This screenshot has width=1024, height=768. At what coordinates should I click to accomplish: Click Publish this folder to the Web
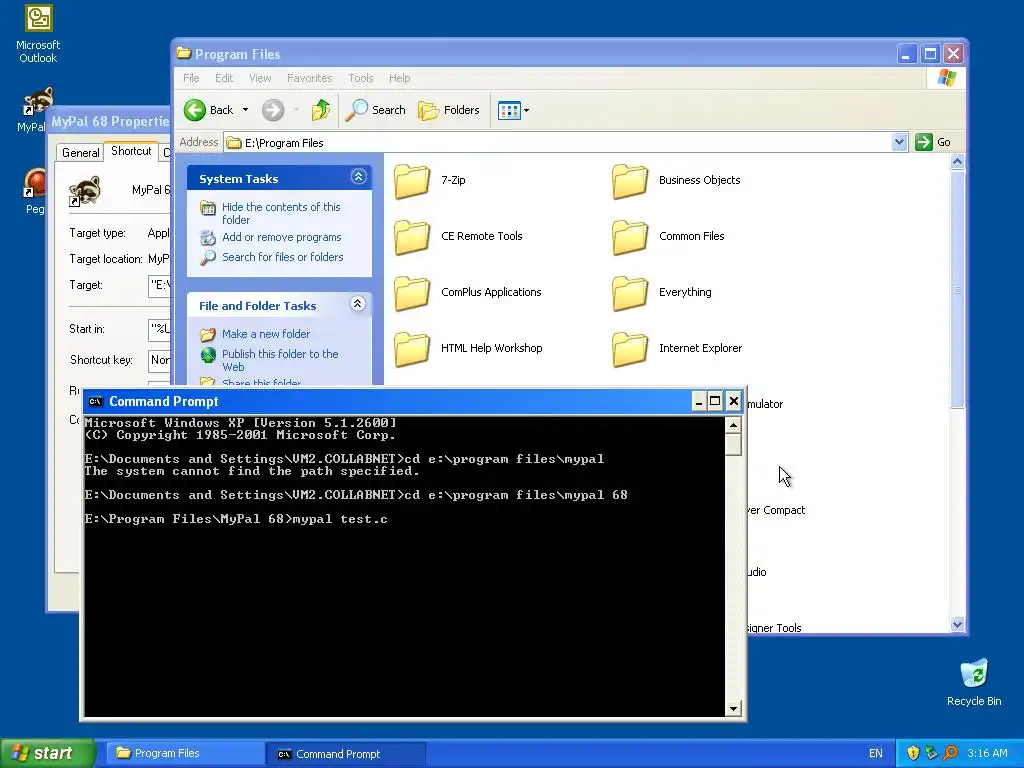(280, 360)
